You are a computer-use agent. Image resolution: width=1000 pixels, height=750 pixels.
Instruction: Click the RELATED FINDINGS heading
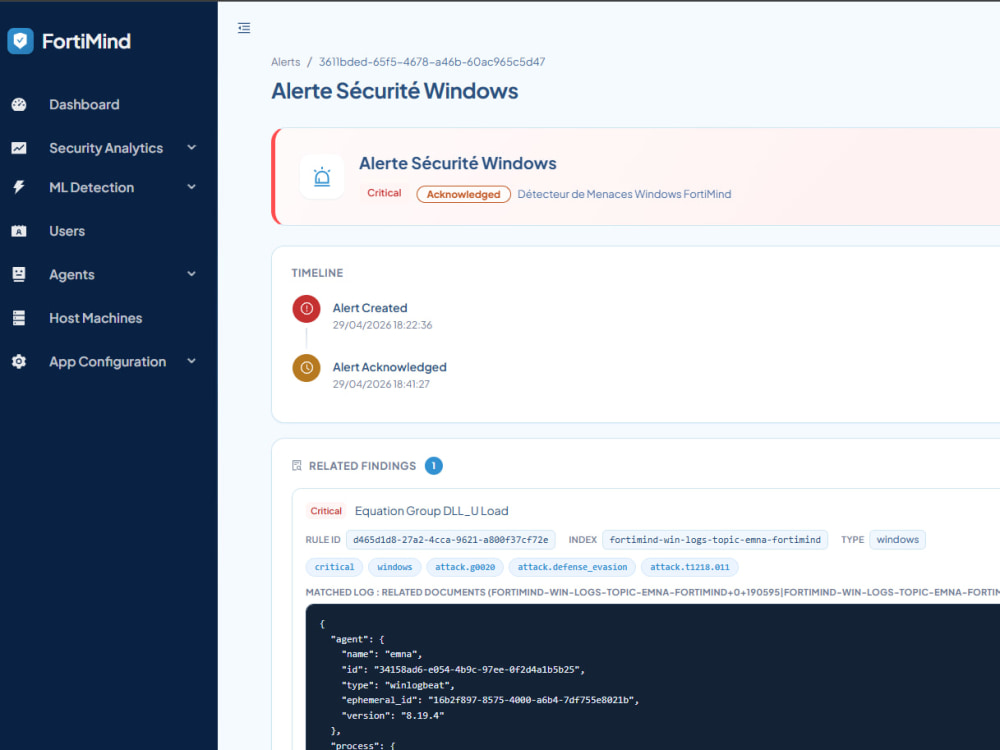[362, 466]
